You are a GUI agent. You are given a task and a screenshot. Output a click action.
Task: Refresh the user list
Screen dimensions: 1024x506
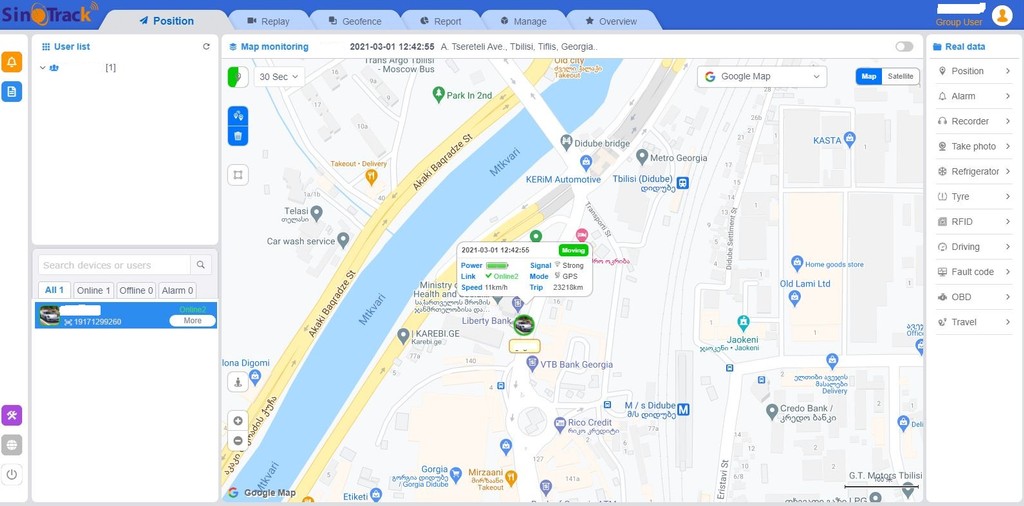206,47
